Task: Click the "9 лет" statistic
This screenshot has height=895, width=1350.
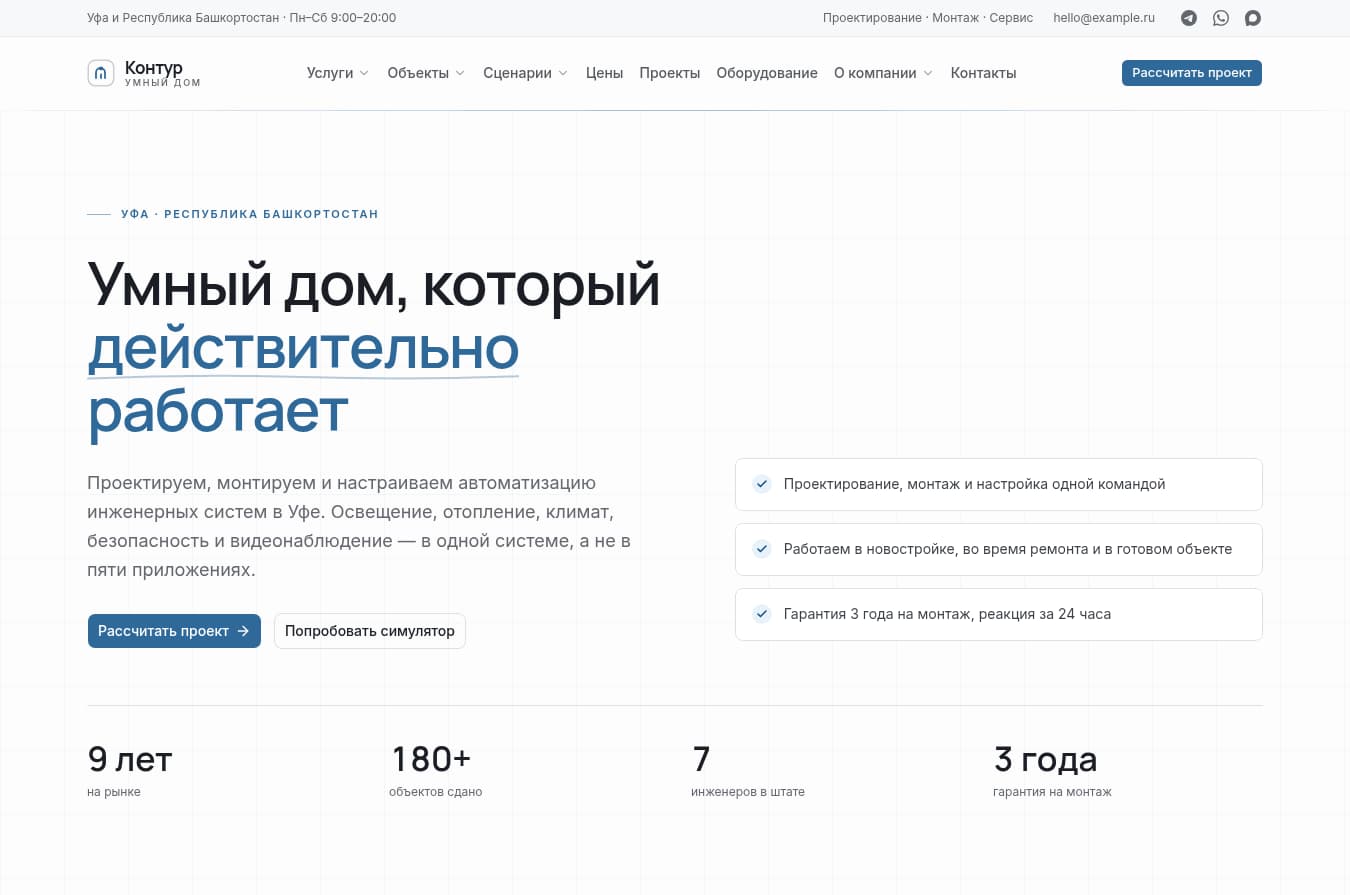Action: click(130, 760)
